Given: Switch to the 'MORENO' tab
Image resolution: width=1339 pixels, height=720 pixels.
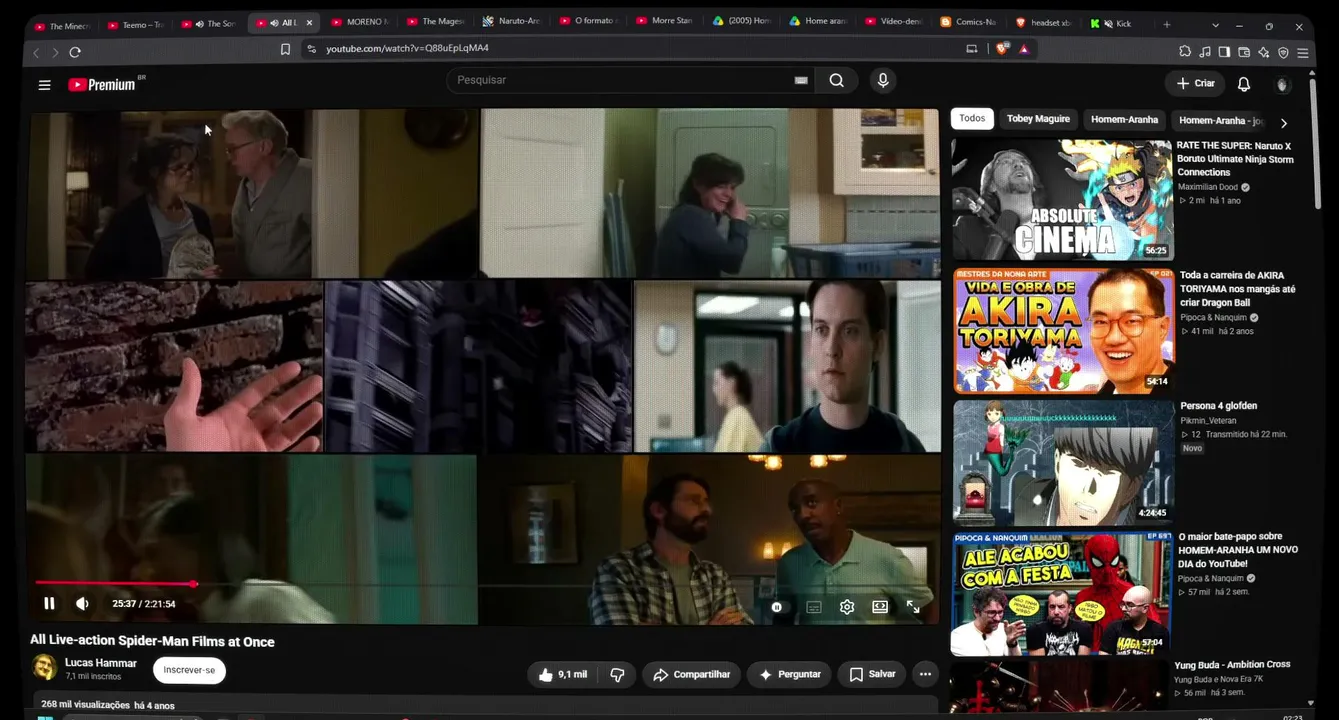Looking at the screenshot, I should tap(358, 22).
